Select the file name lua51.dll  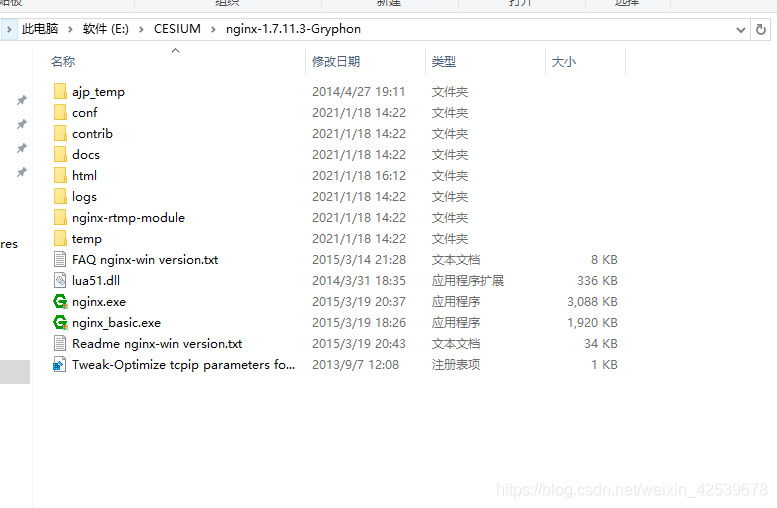pos(96,281)
